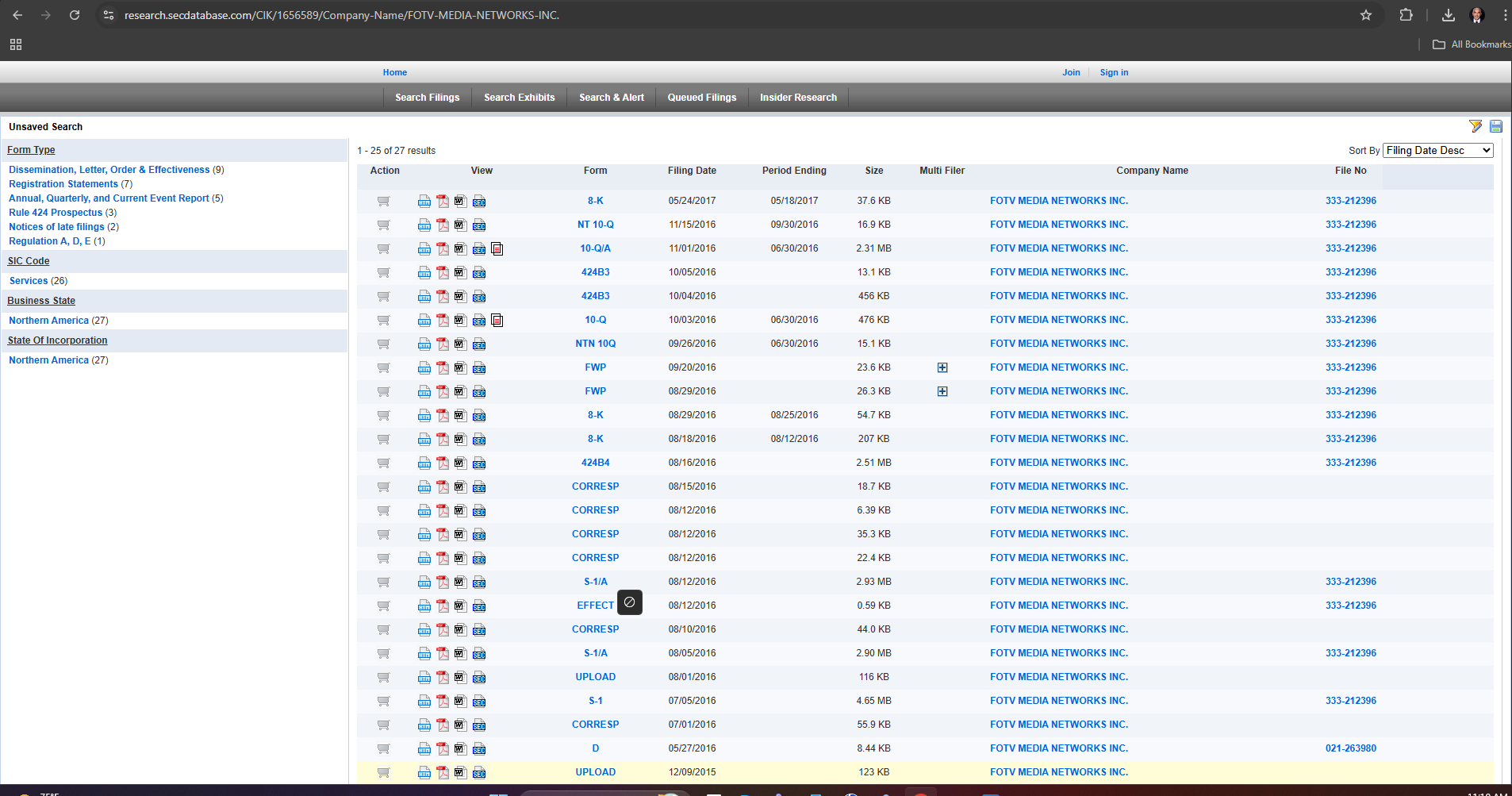This screenshot has height=796, width=1512.
Task: Click the save search floppy disk icon
Action: coord(1496,126)
